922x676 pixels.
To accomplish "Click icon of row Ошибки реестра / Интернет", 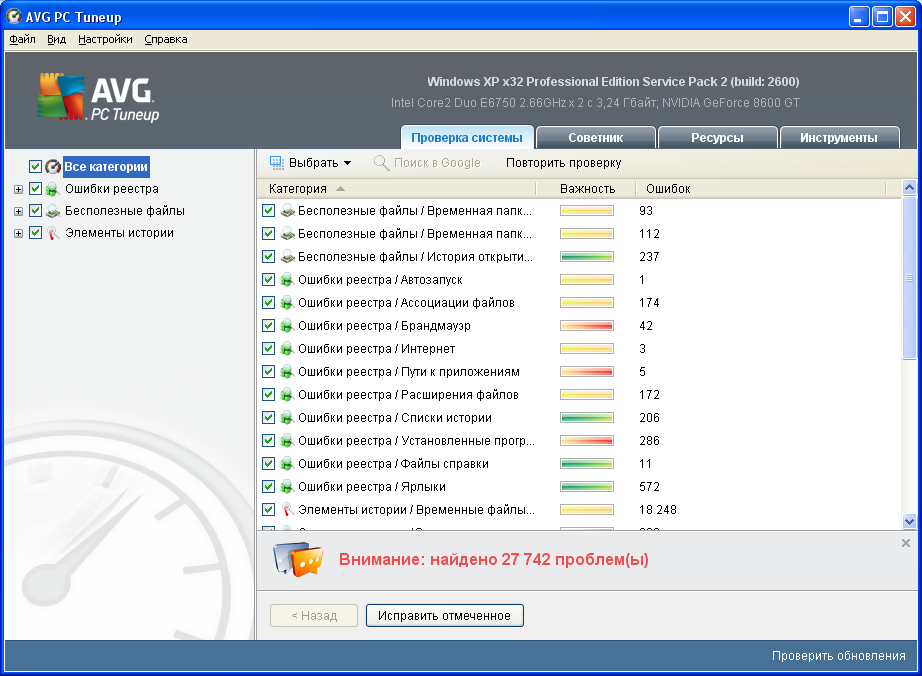I will [287, 349].
